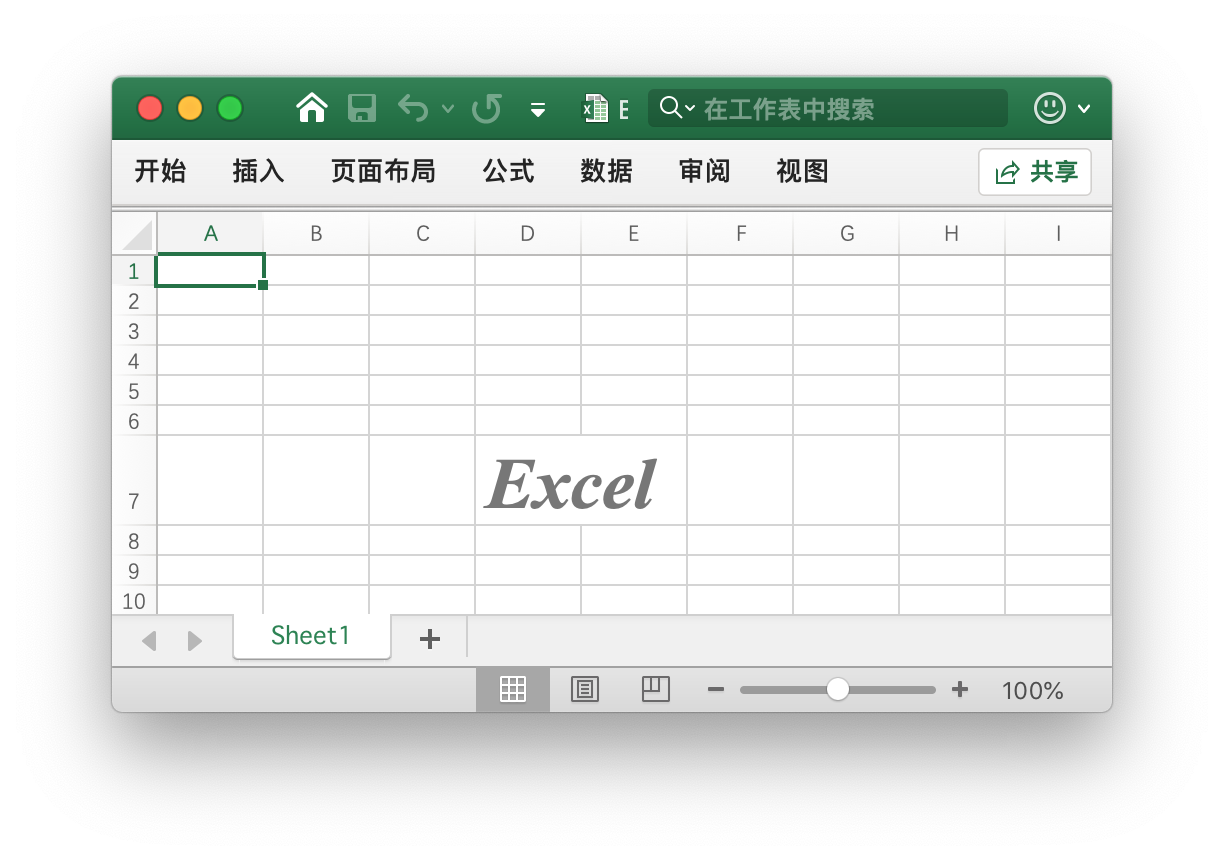Click the smiley feedback icon
The image size is (1224, 860).
(x=1049, y=108)
